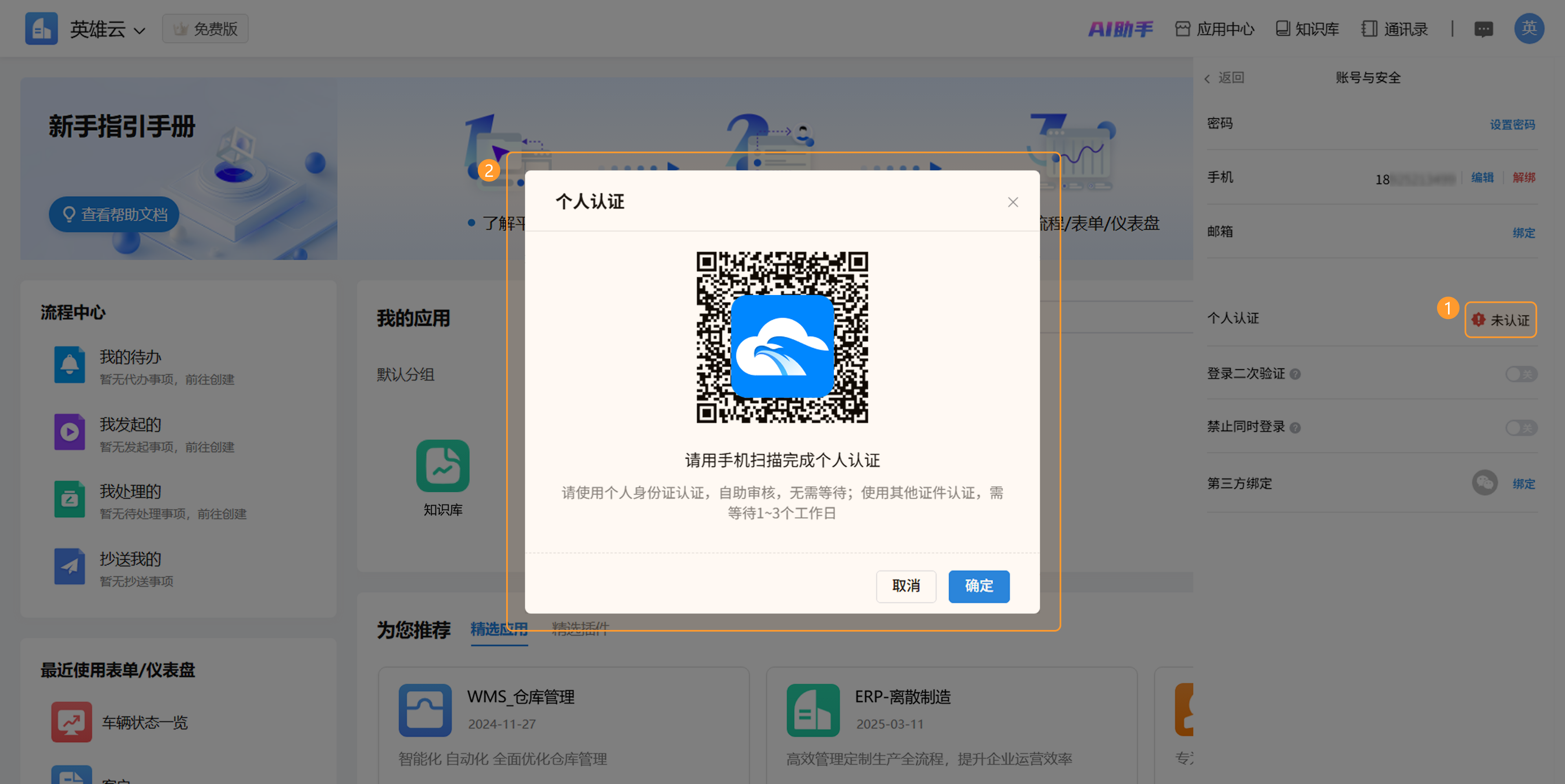Open 我处理的 green icon
The image size is (1565, 784).
point(69,499)
